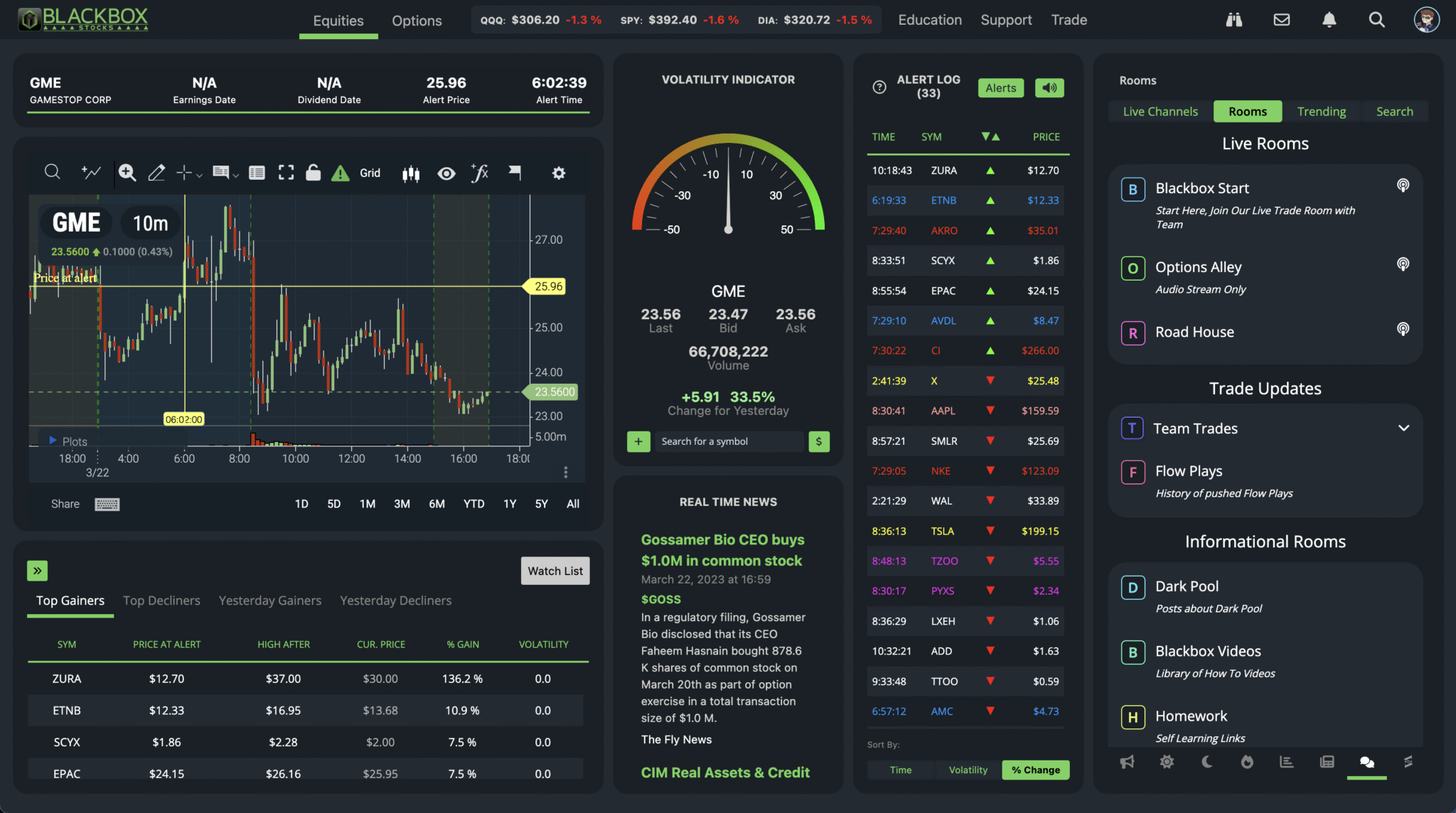Open the chart settings gear

(x=559, y=172)
